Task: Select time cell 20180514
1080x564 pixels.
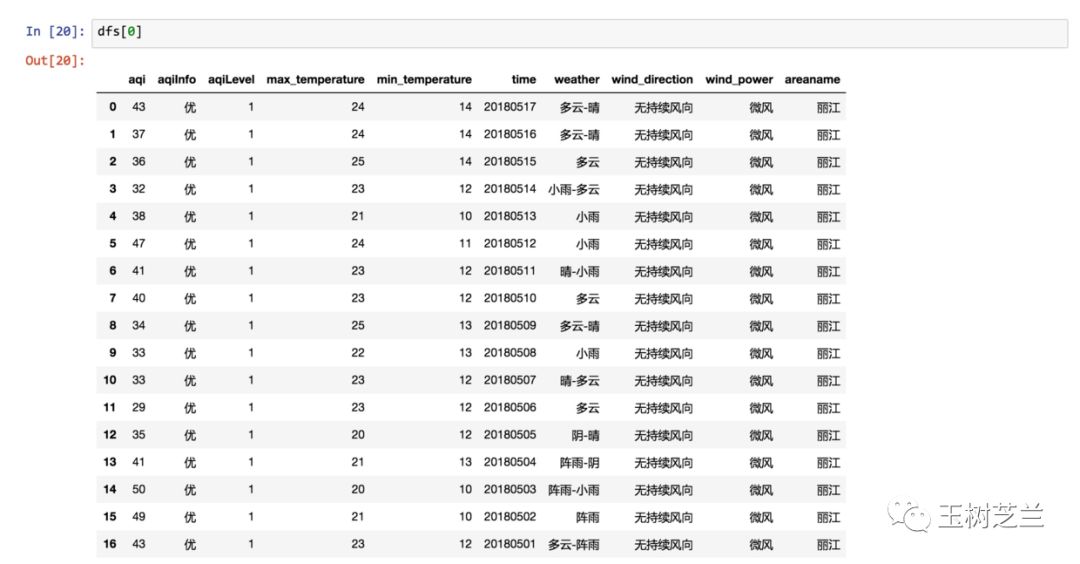Action: tap(510, 189)
